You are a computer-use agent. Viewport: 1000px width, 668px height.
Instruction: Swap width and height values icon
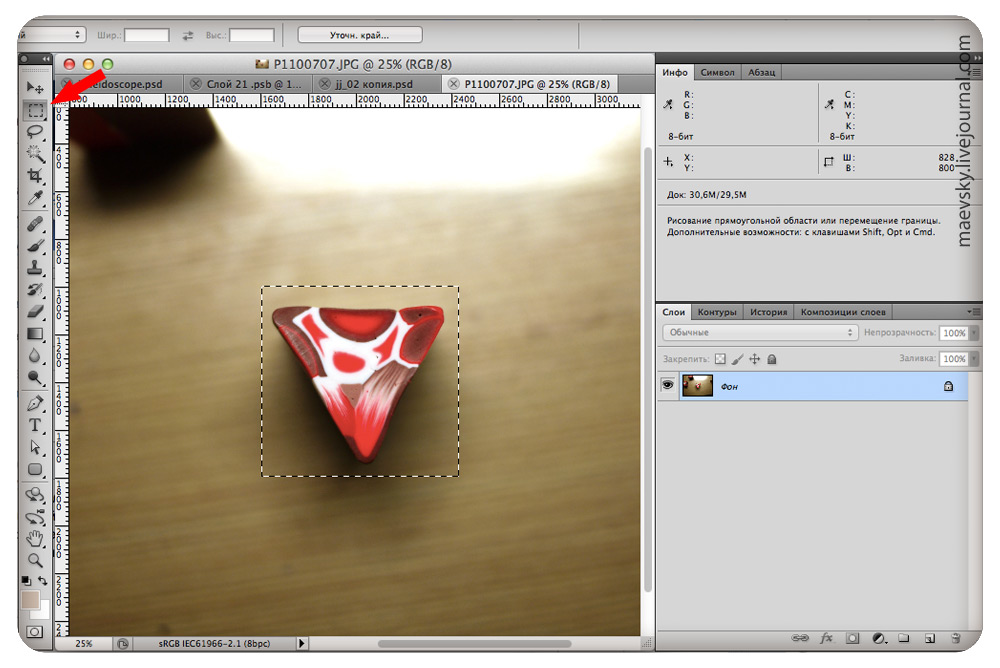(188, 36)
